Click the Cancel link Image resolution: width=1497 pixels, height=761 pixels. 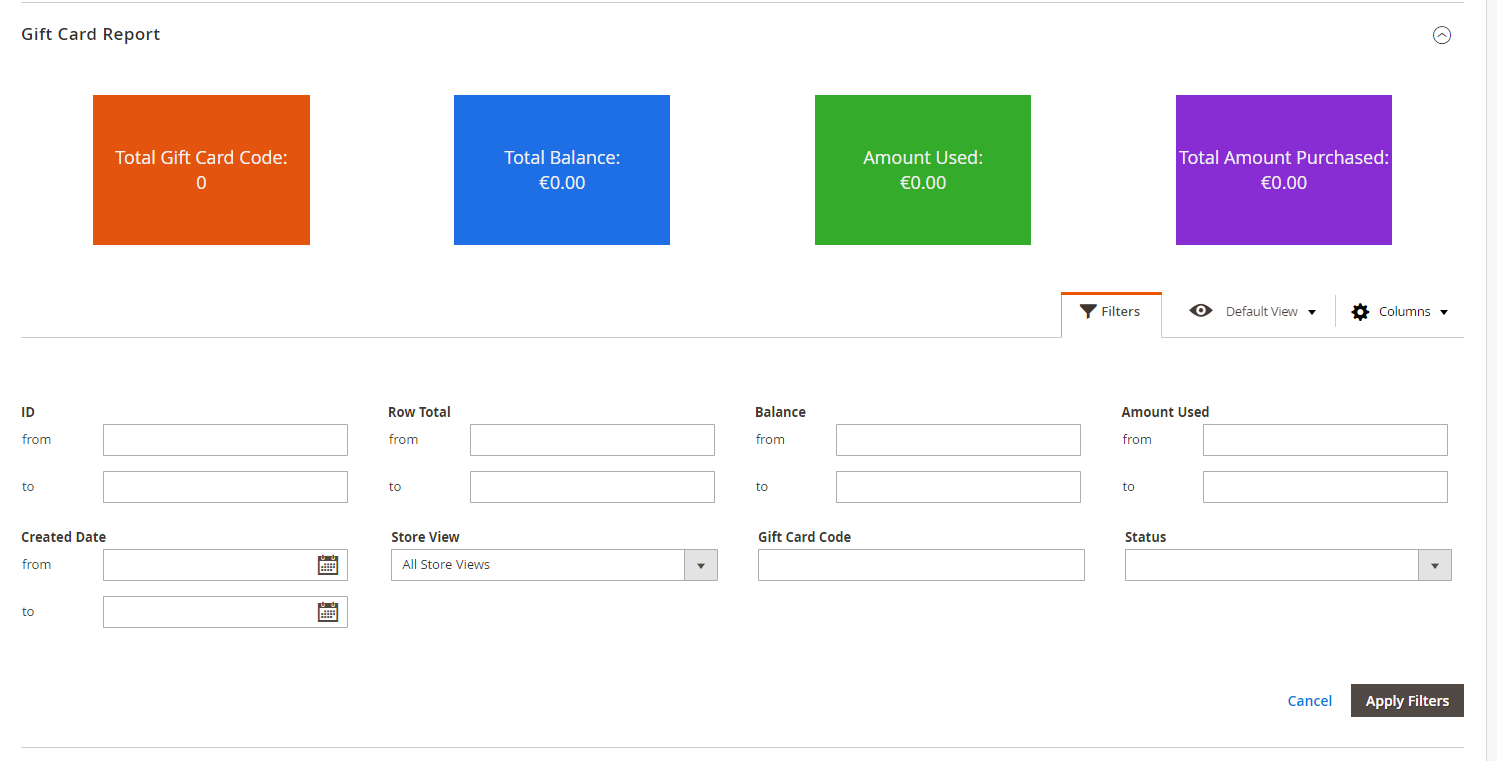tap(1309, 701)
